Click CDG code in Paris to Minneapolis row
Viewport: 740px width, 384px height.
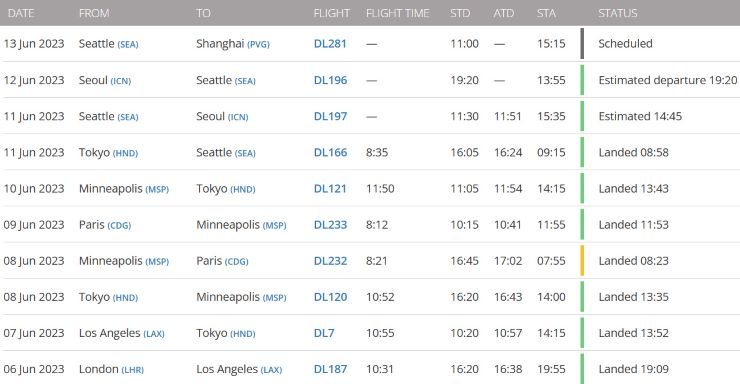[119, 226]
